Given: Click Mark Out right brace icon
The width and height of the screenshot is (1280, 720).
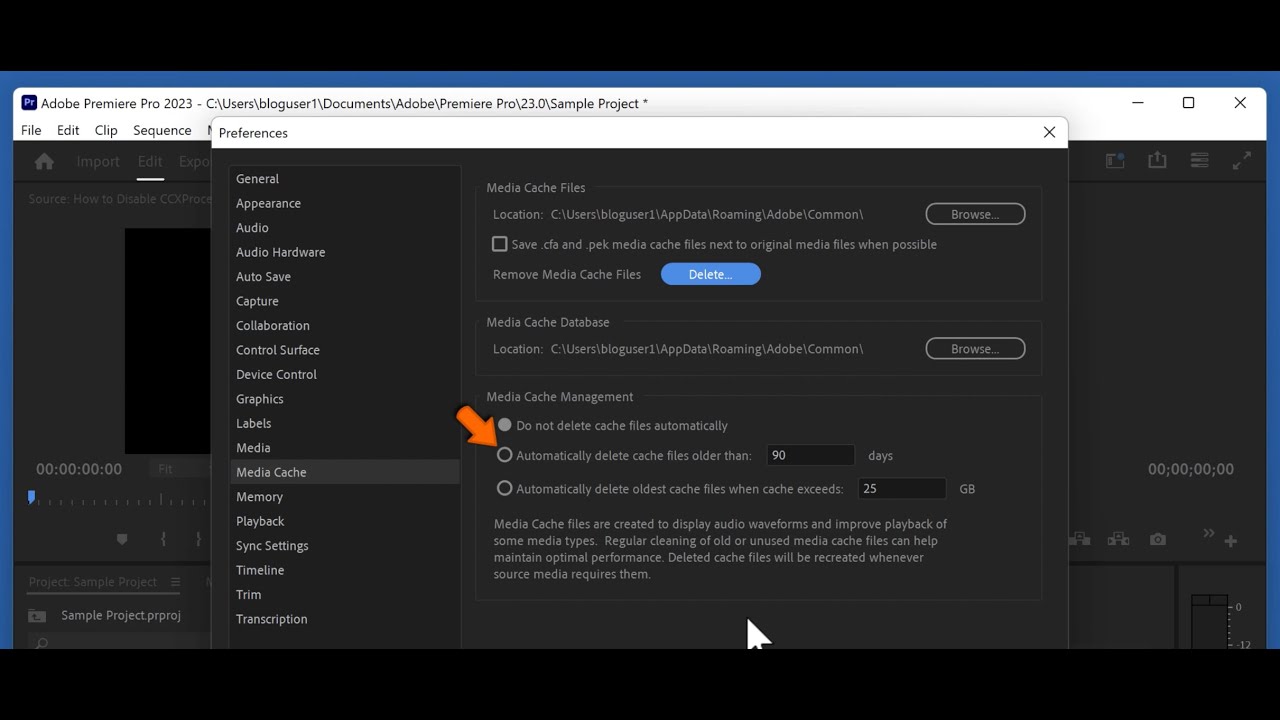Looking at the screenshot, I should 198,539.
